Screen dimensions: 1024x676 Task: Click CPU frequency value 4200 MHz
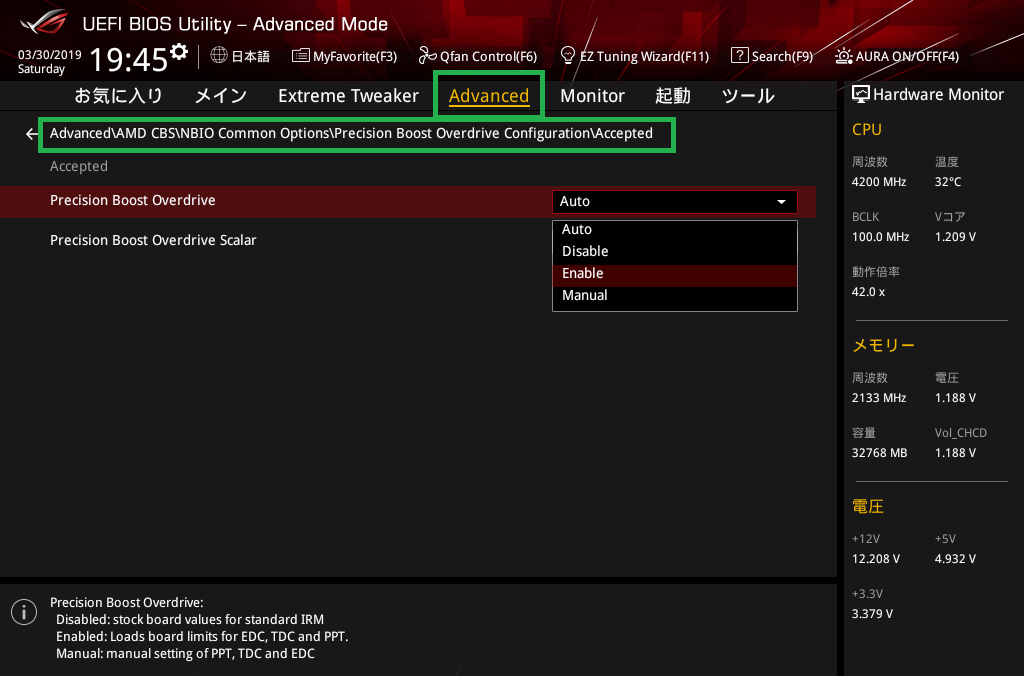tap(878, 182)
